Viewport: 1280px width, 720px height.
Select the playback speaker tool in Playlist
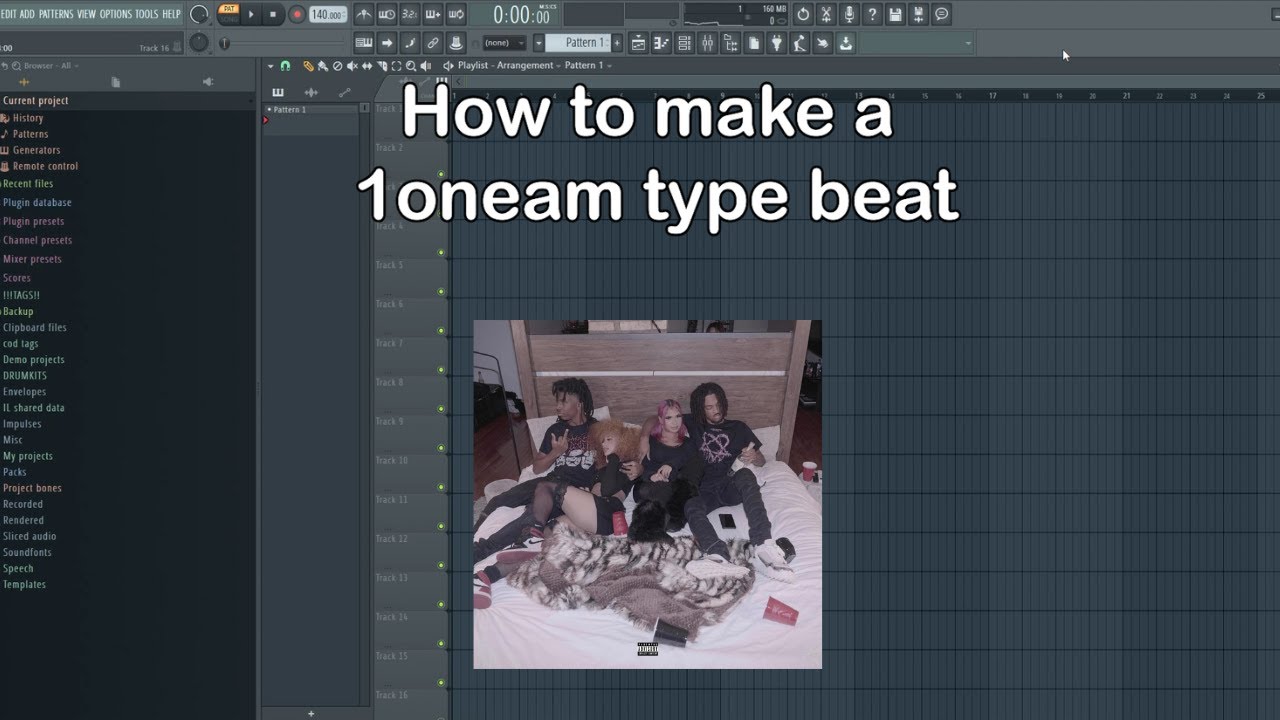(426, 66)
